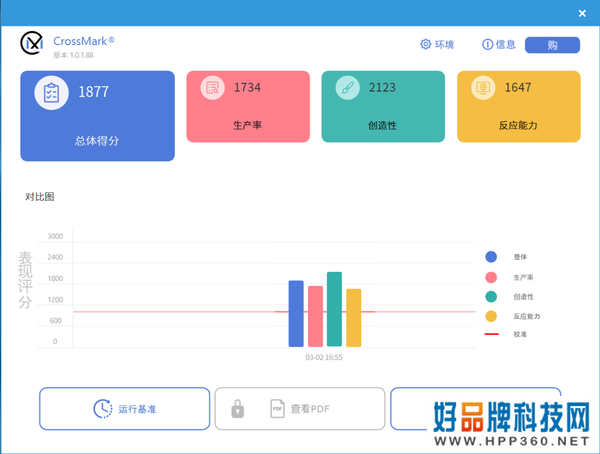Click the 反应能力 card monitor icon
This screenshot has width=600, height=454.
click(x=483, y=88)
